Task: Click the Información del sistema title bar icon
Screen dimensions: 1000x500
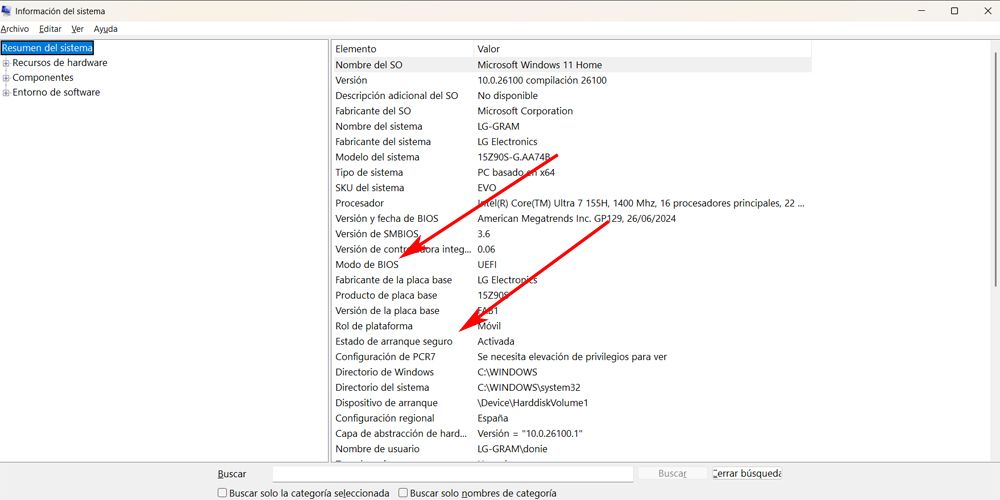Action: pyautogui.click(x=7, y=10)
